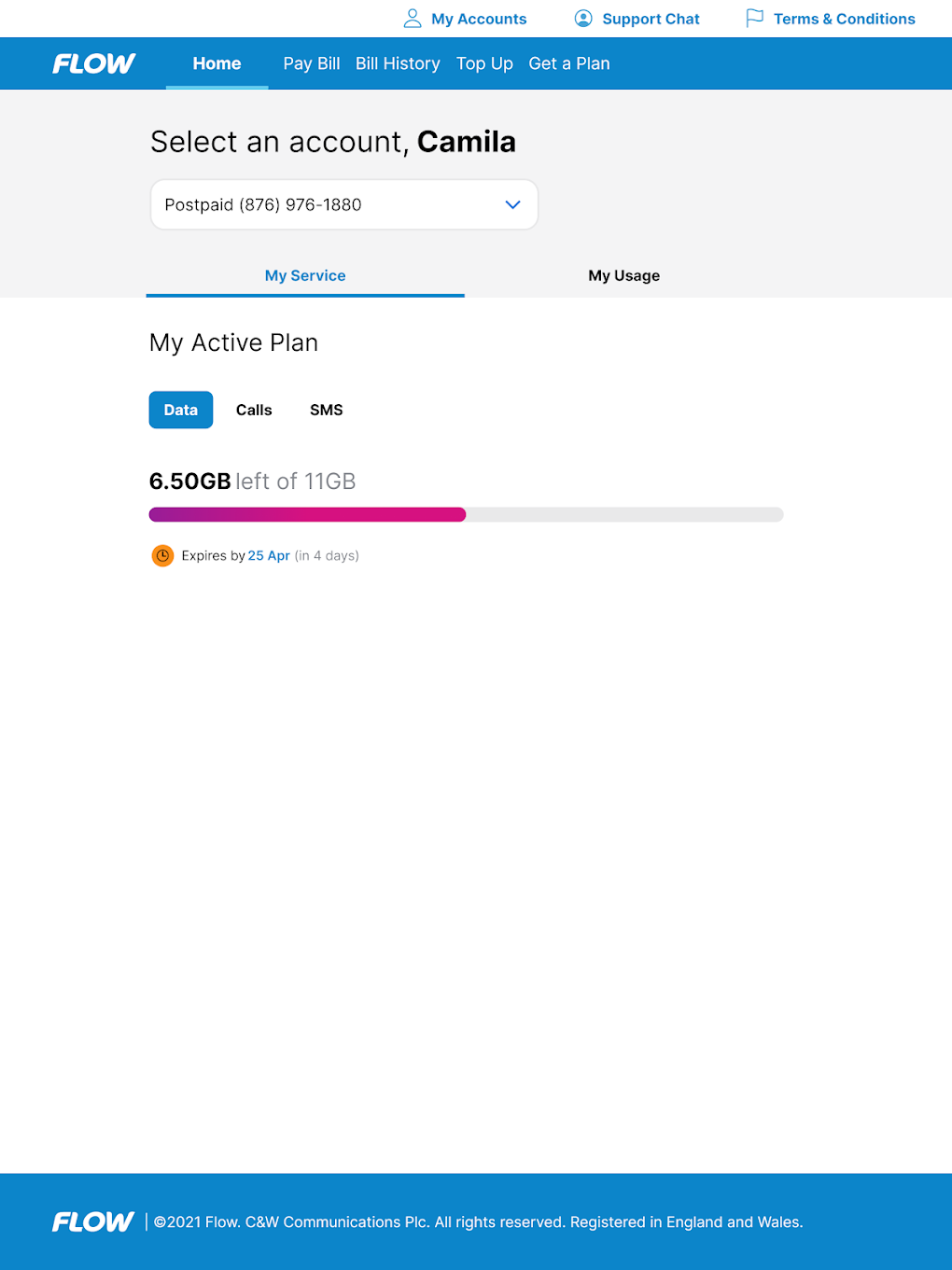
Task: Select the Data plan filter
Action: pyautogui.click(x=181, y=410)
